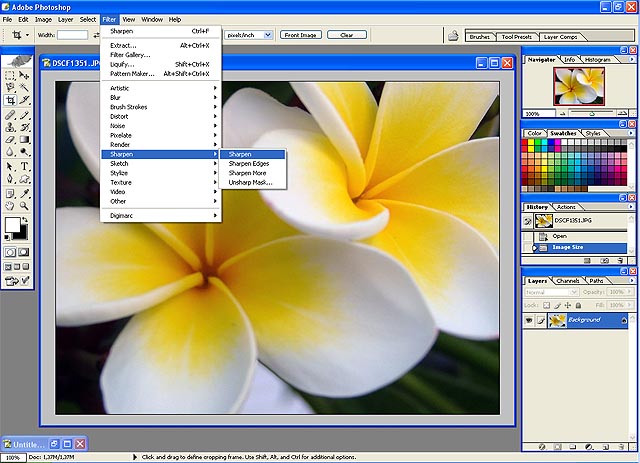Select the Hand tool
640x463 pixels.
click(10, 206)
